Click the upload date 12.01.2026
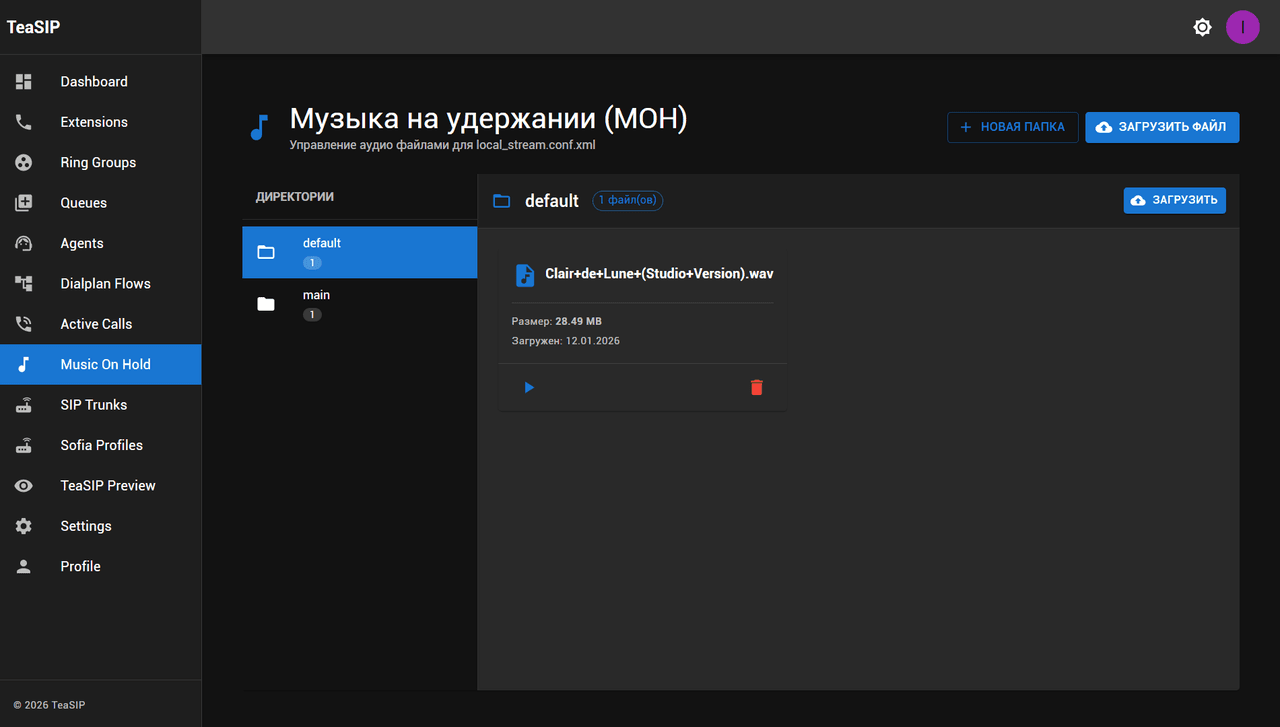The image size is (1280, 727). (x=593, y=341)
